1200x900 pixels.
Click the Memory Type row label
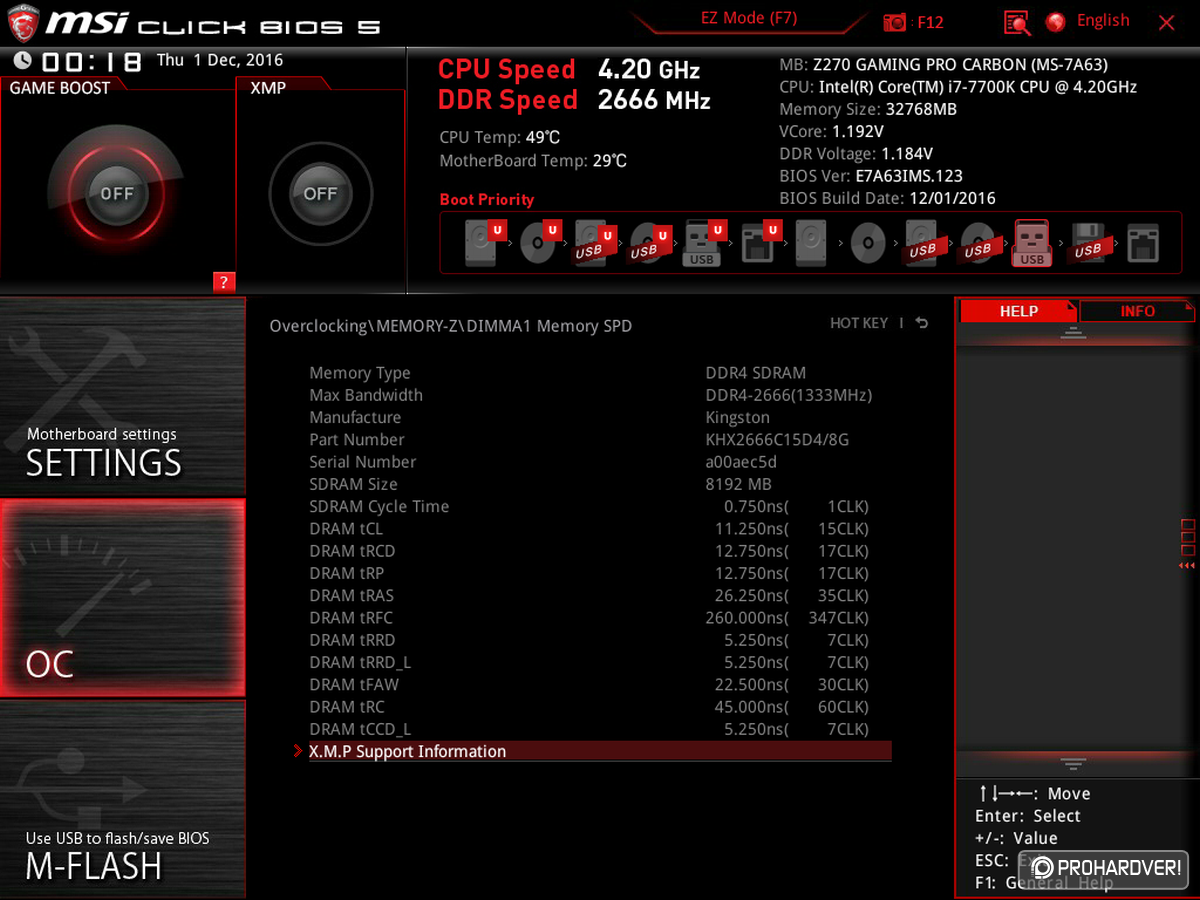click(x=360, y=373)
